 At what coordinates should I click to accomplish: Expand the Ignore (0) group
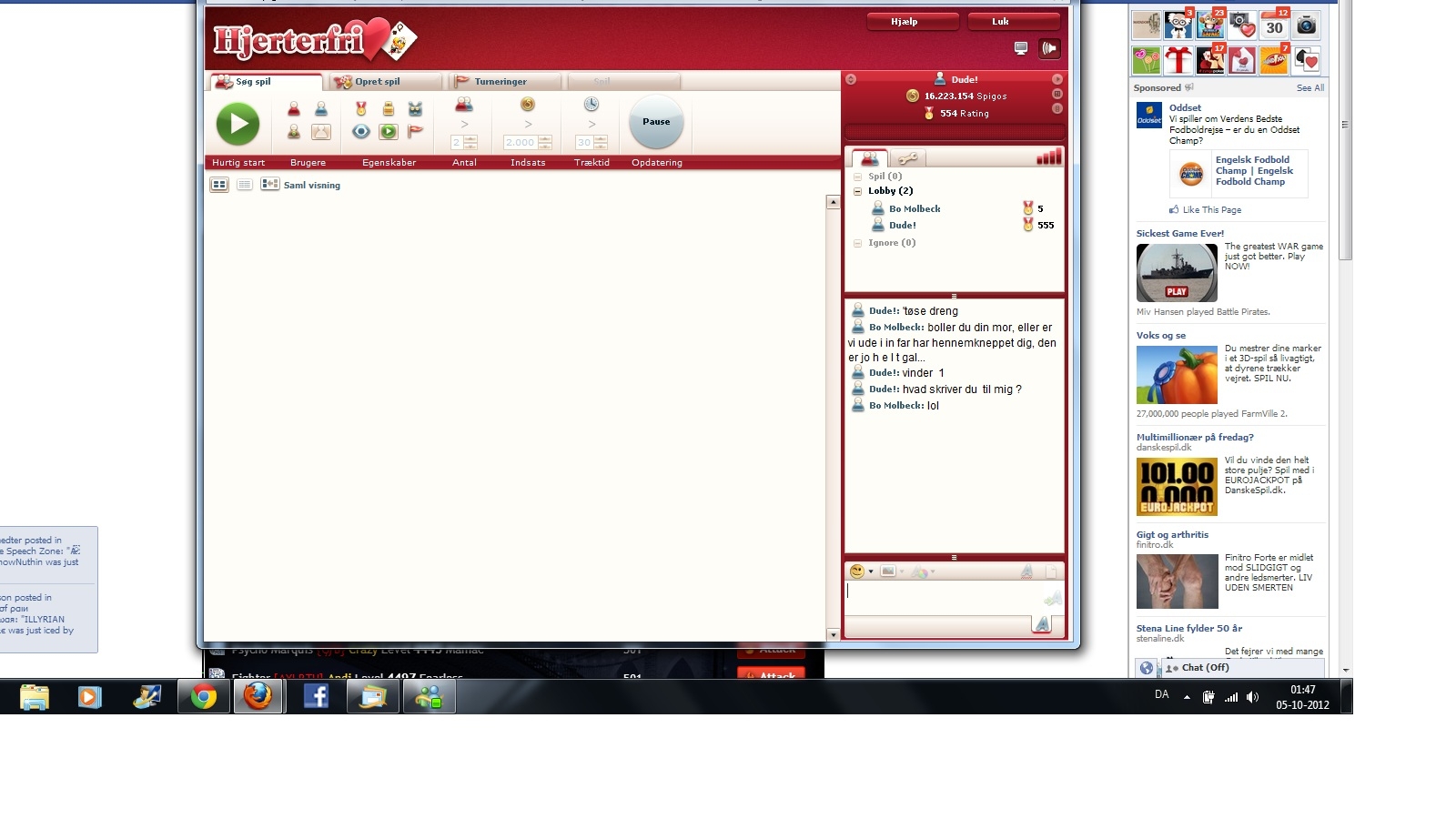point(857,243)
